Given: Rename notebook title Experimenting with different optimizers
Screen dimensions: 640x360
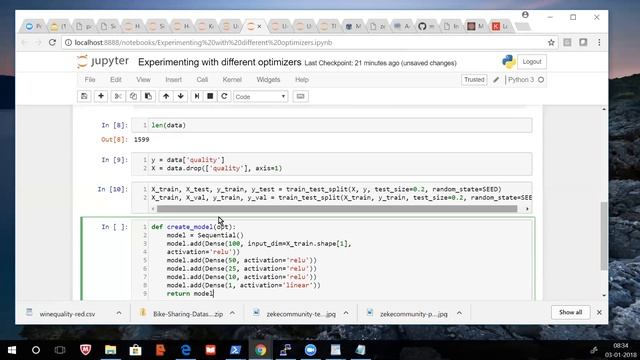Looking at the screenshot, I should pyautogui.click(x=220, y=62).
